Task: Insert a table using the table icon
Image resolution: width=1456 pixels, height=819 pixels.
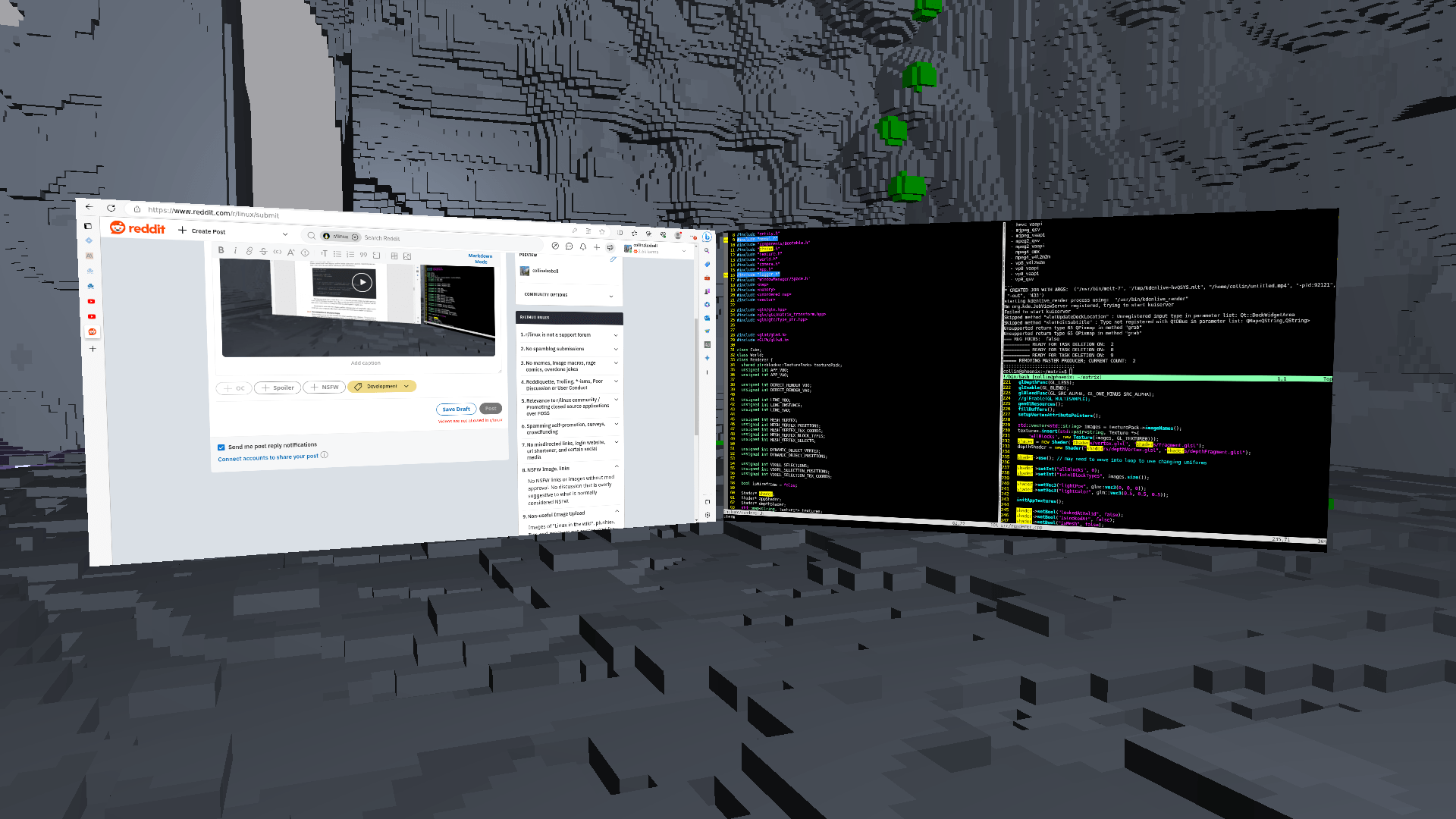Action: 394,256
